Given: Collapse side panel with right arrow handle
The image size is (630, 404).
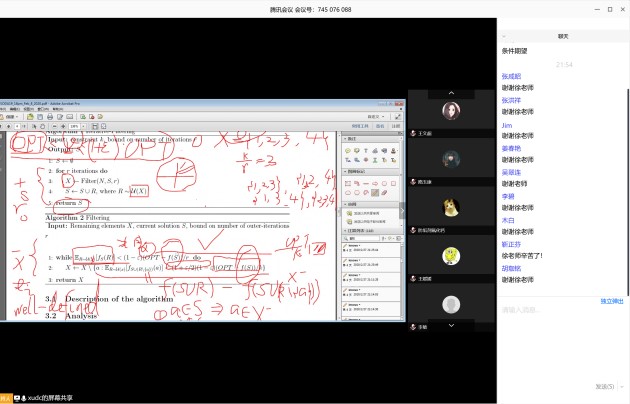Looking at the screenshot, I should [402, 210].
